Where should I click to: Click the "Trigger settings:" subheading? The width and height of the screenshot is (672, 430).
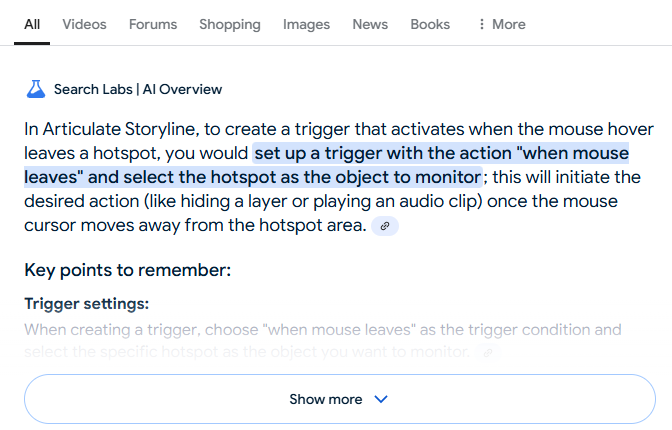(86, 304)
